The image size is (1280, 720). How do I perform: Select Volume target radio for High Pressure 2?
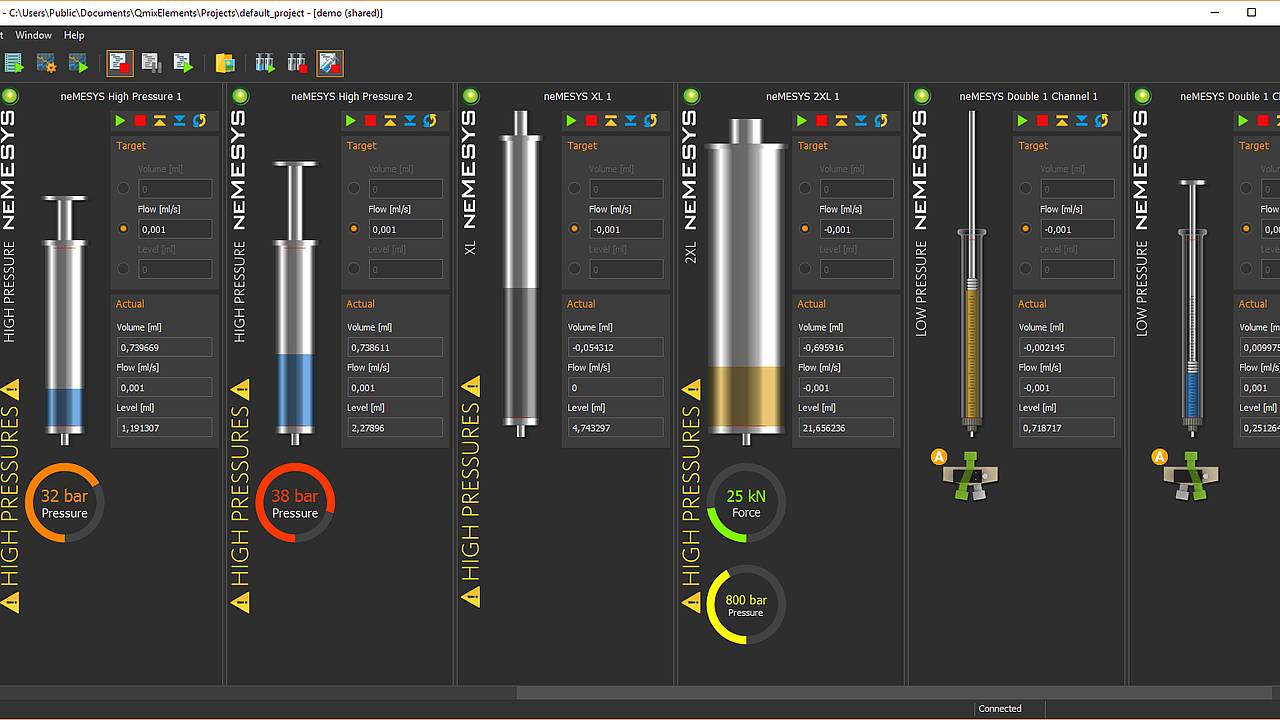click(x=354, y=188)
